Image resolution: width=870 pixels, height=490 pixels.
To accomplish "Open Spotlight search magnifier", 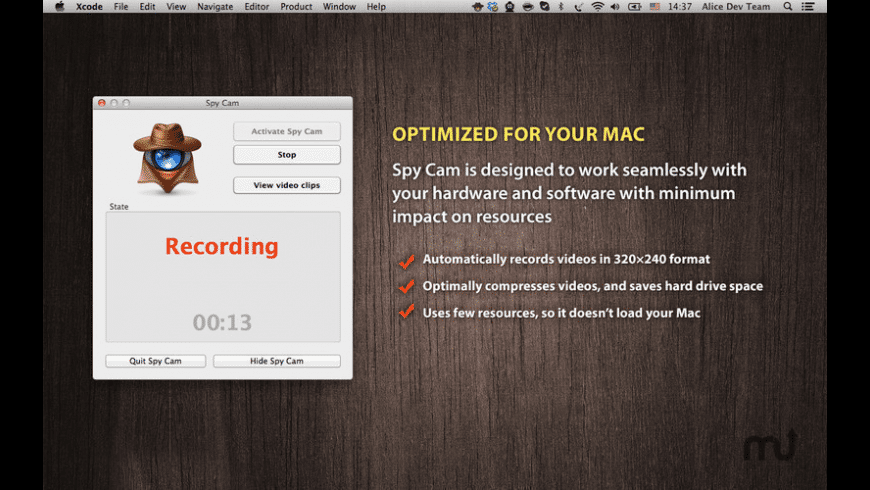I will coord(788,7).
